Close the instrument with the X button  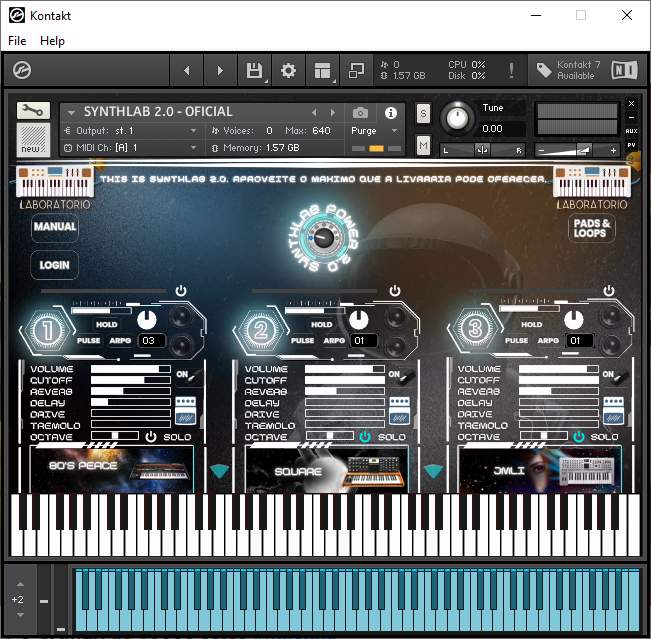(631, 103)
